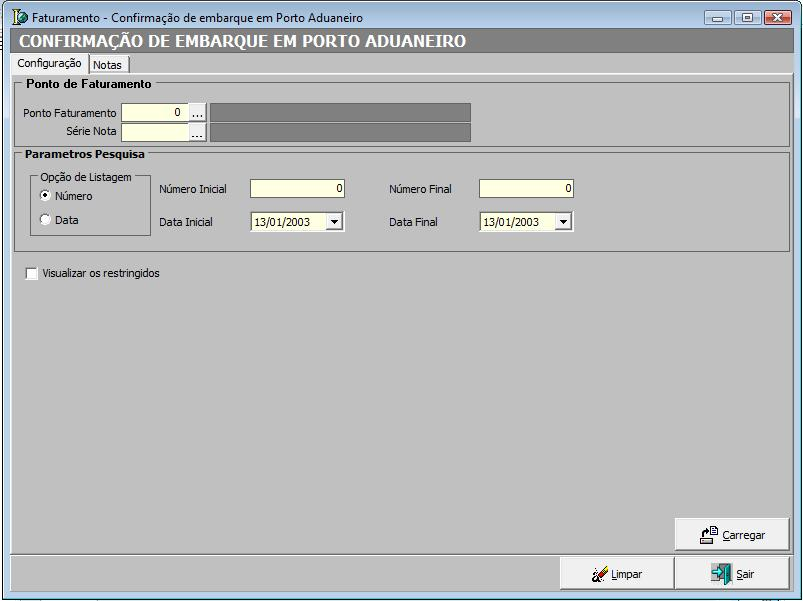This screenshot has height=601, width=803.
Task: Maximize the Faturamento window
Action: pos(746,18)
